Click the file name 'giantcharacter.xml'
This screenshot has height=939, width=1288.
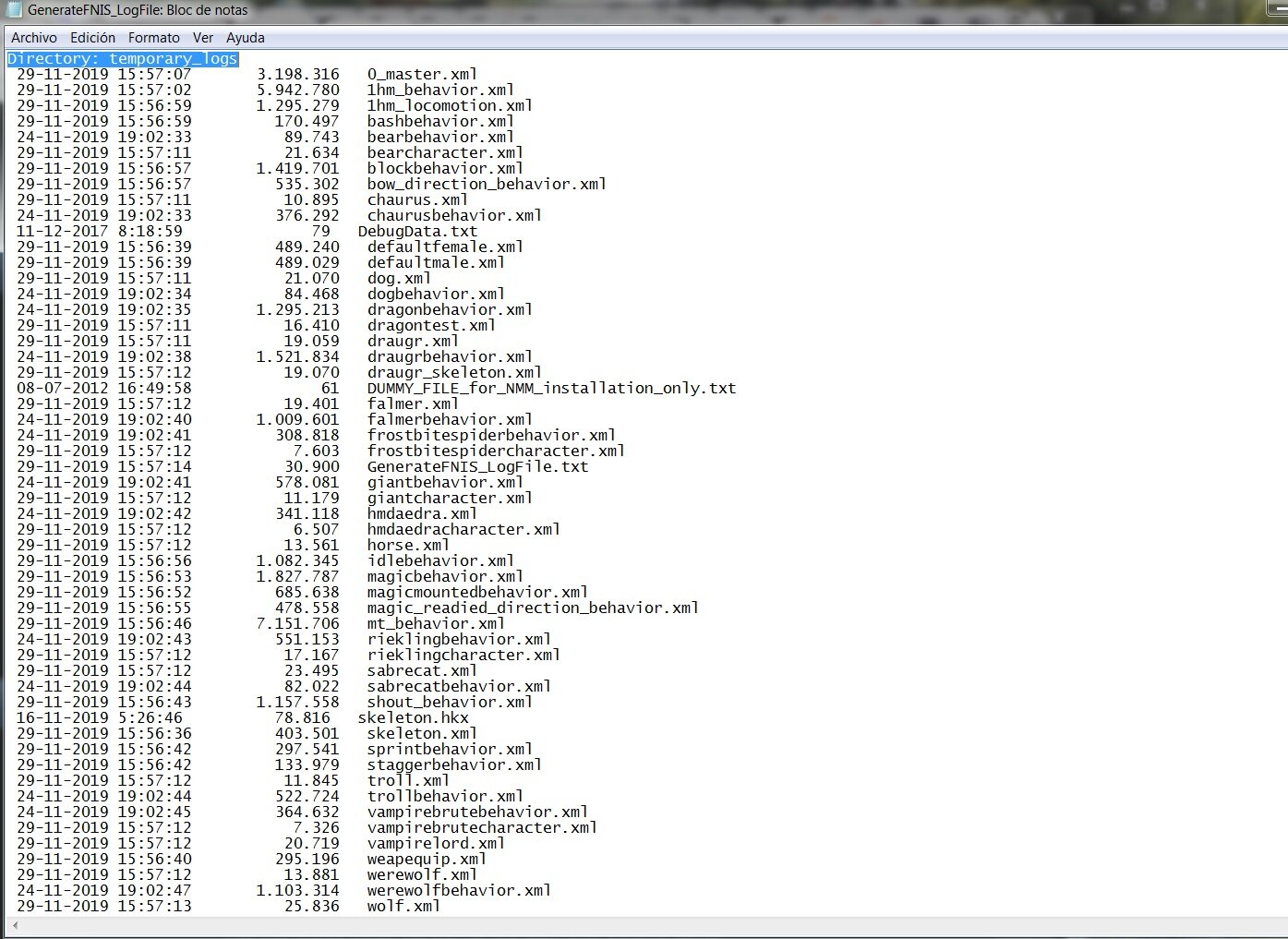click(x=450, y=498)
